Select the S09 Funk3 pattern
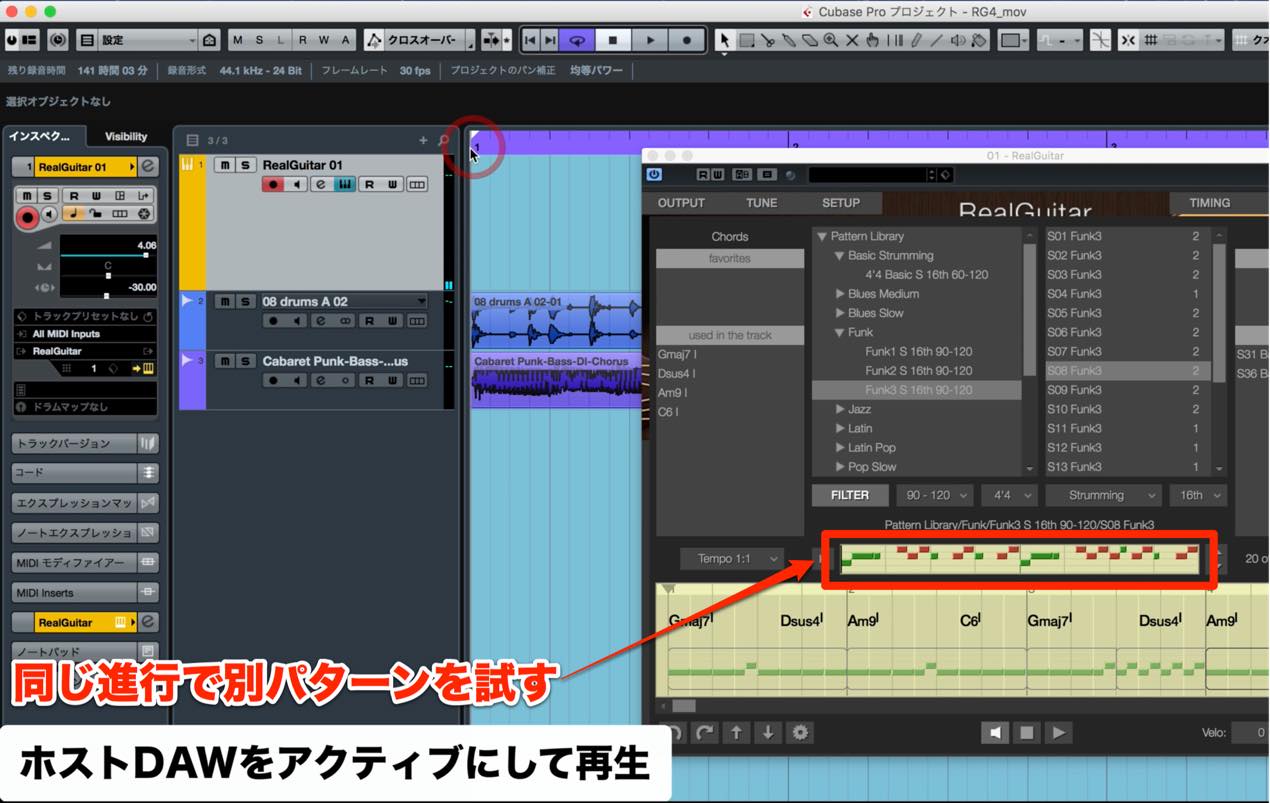1270x803 pixels. (x=1127, y=390)
